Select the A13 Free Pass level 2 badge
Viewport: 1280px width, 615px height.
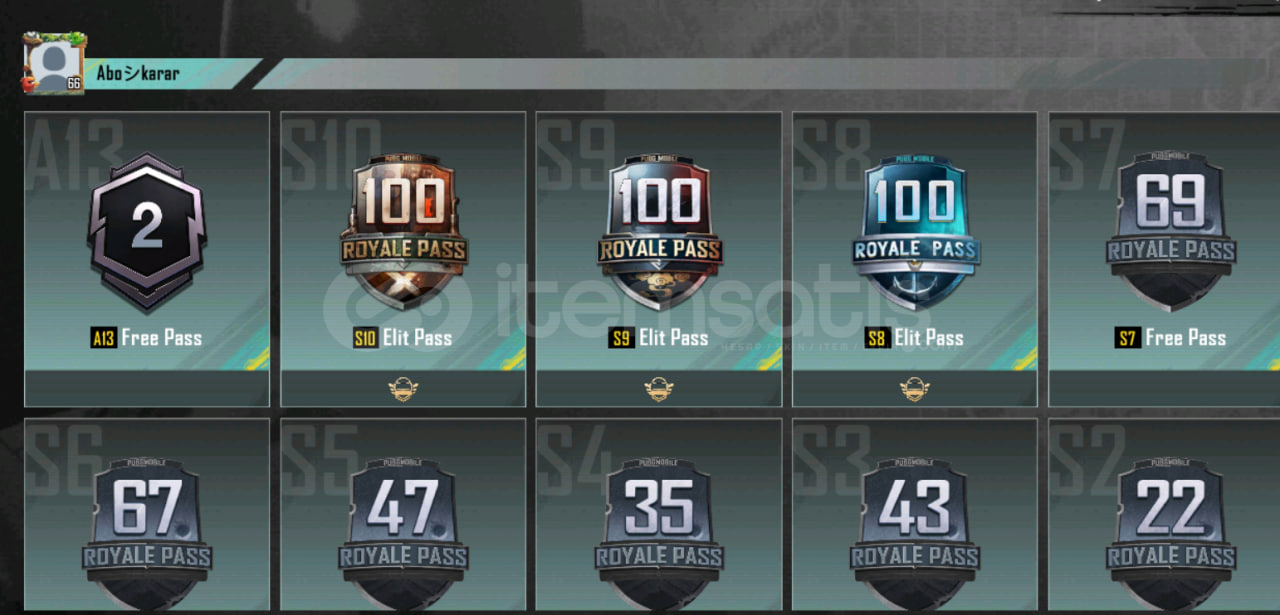tap(146, 232)
